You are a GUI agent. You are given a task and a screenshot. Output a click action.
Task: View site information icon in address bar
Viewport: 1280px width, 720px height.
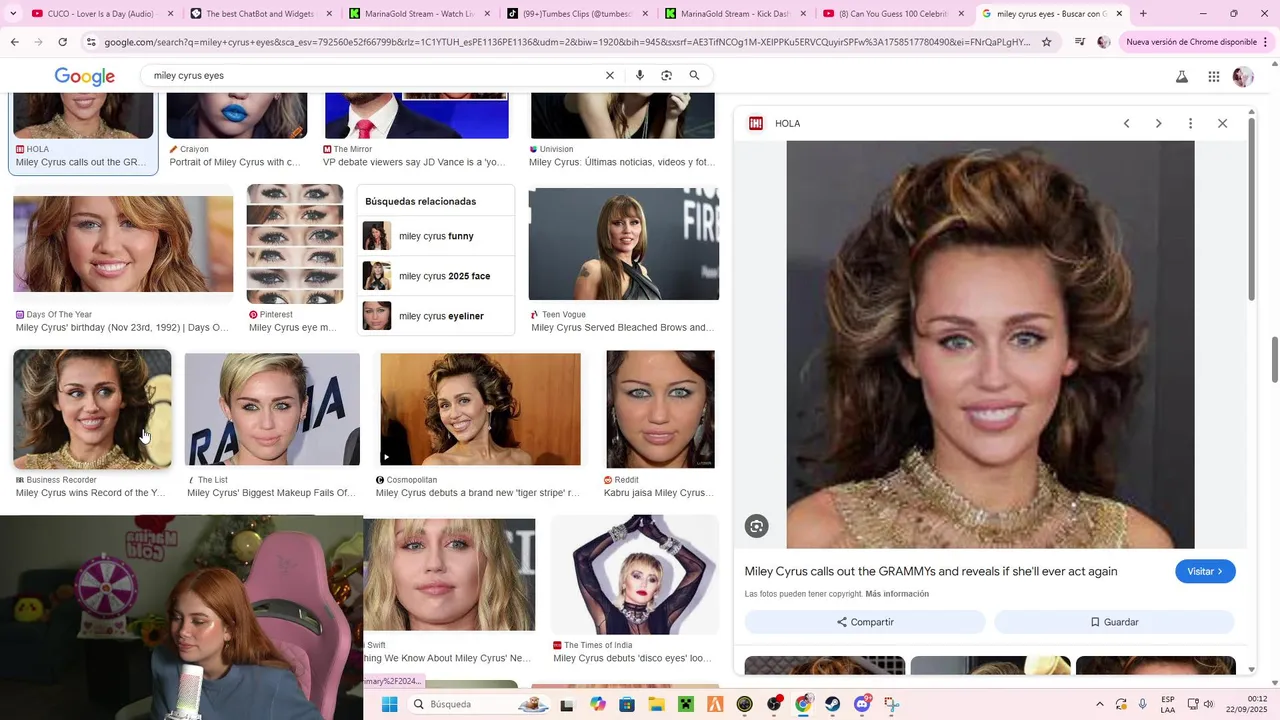pyautogui.click(x=91, y=42)
